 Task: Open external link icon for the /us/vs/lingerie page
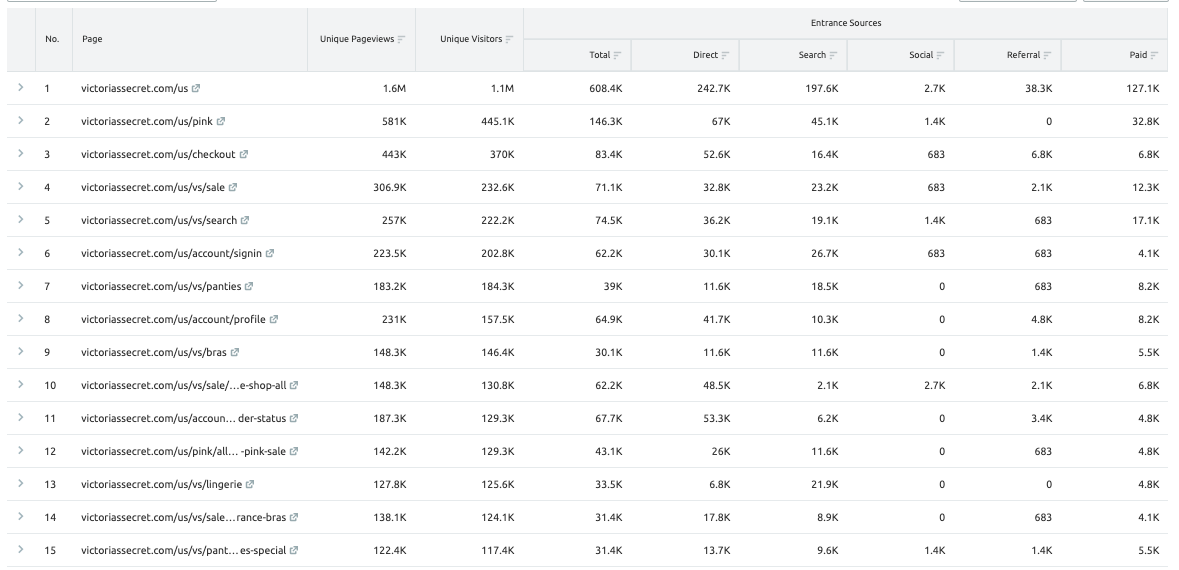coord(250,484)
